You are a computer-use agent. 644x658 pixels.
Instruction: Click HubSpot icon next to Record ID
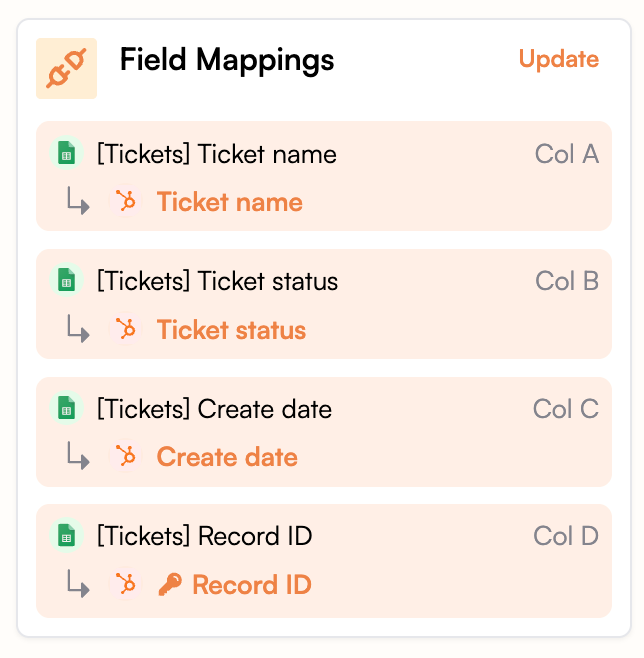126,584
